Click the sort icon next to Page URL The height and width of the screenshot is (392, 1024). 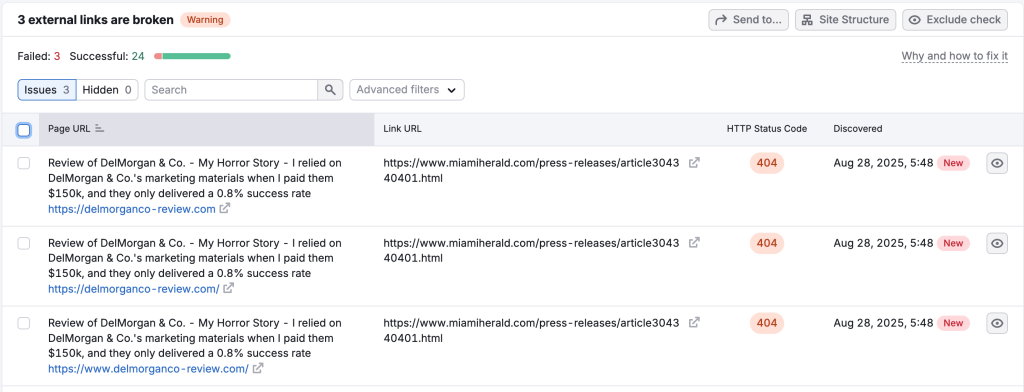99,129
